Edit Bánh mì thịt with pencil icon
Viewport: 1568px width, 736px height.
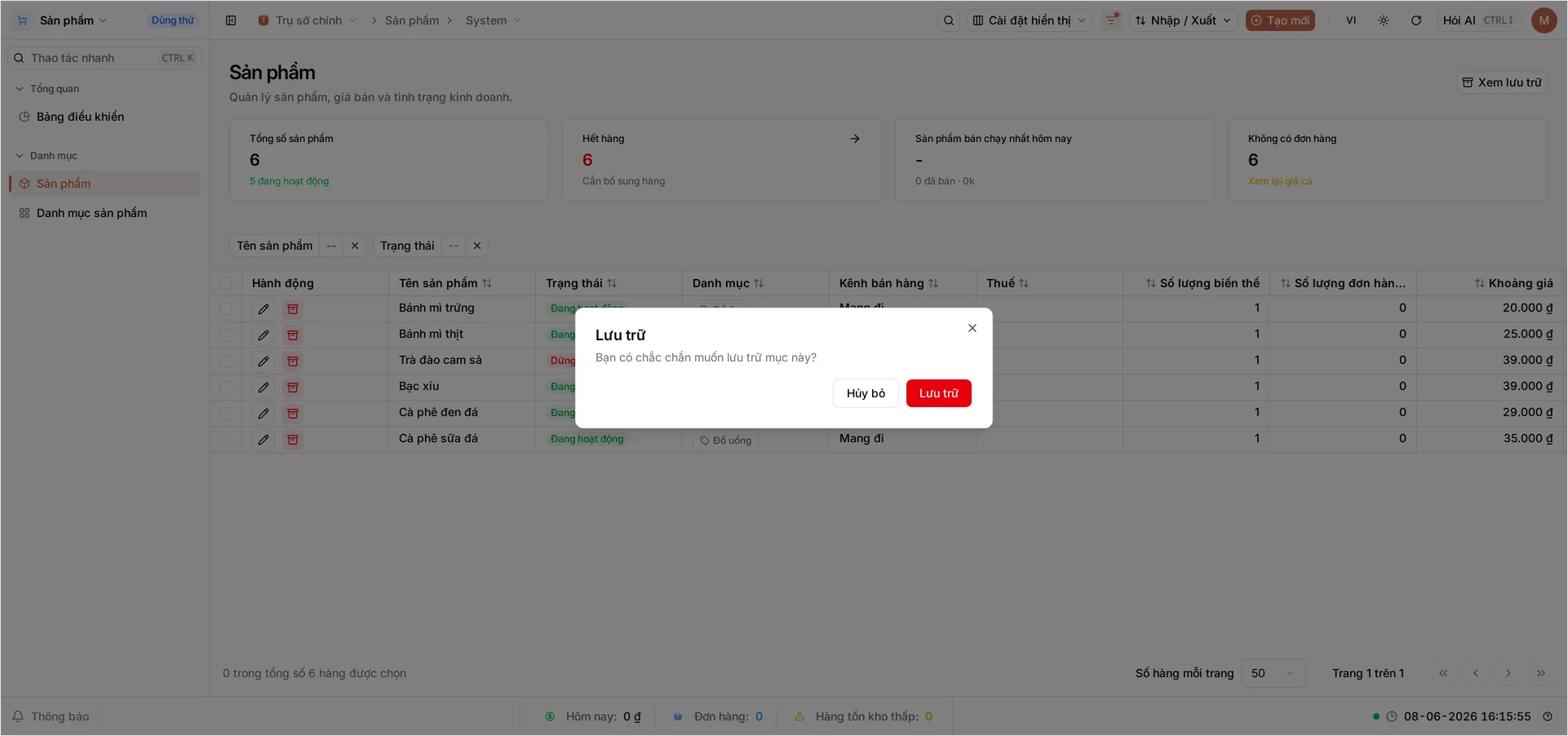tap(264, 335)
